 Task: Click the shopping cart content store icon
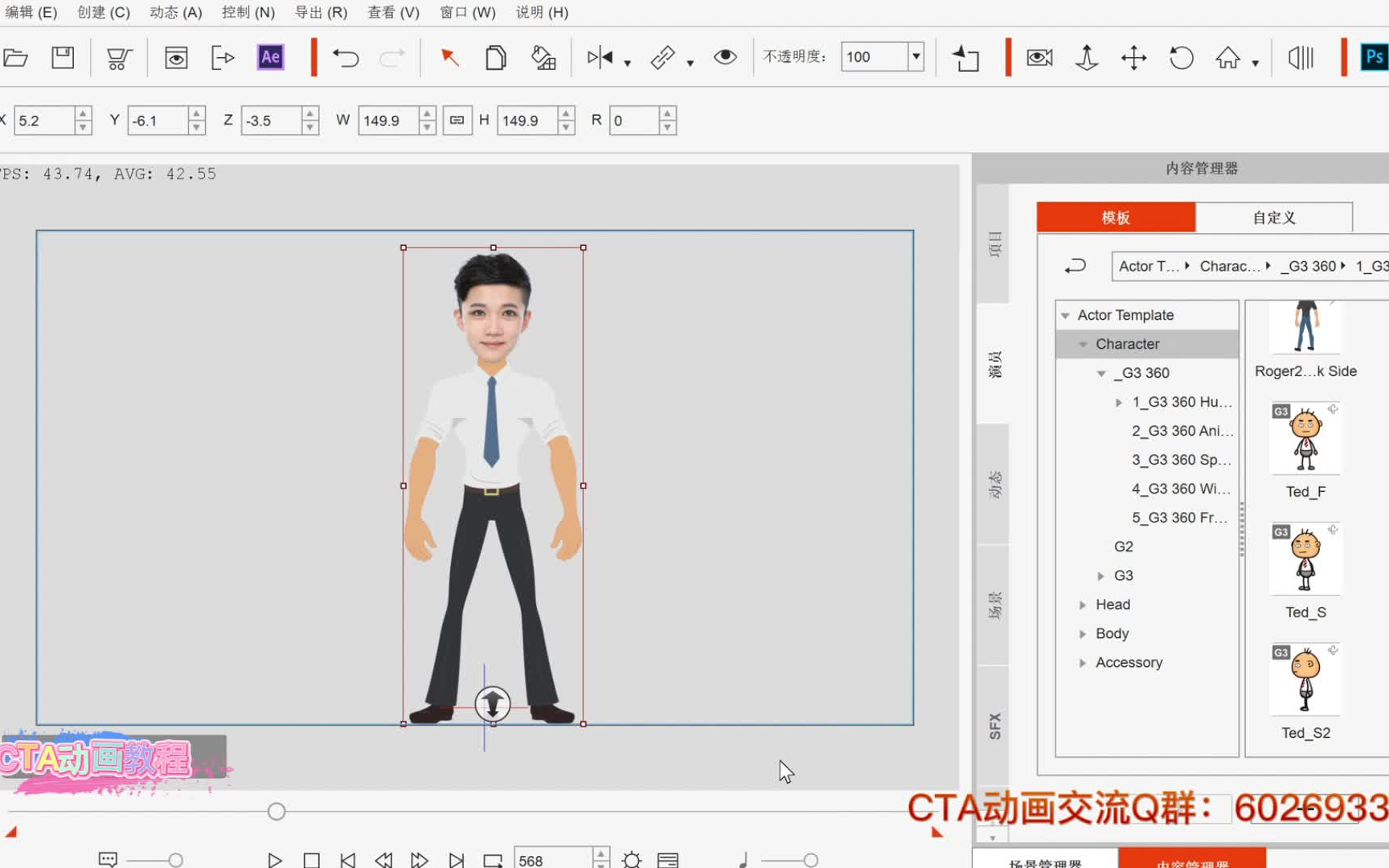pos(118,57)
